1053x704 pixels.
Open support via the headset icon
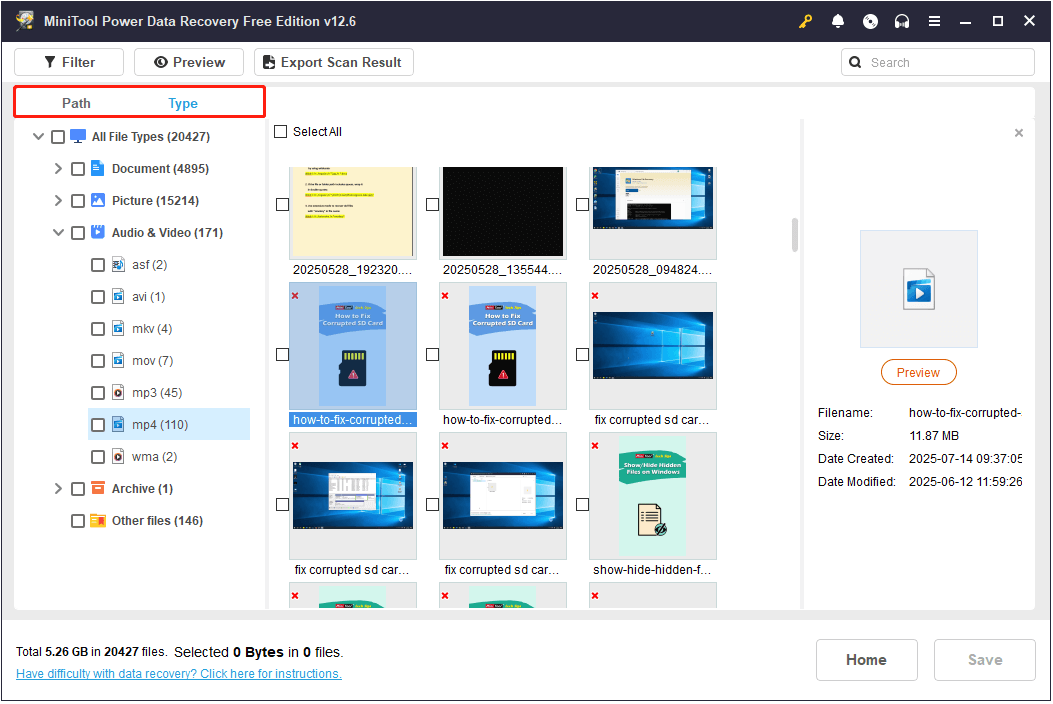click(x=902, y=20)
